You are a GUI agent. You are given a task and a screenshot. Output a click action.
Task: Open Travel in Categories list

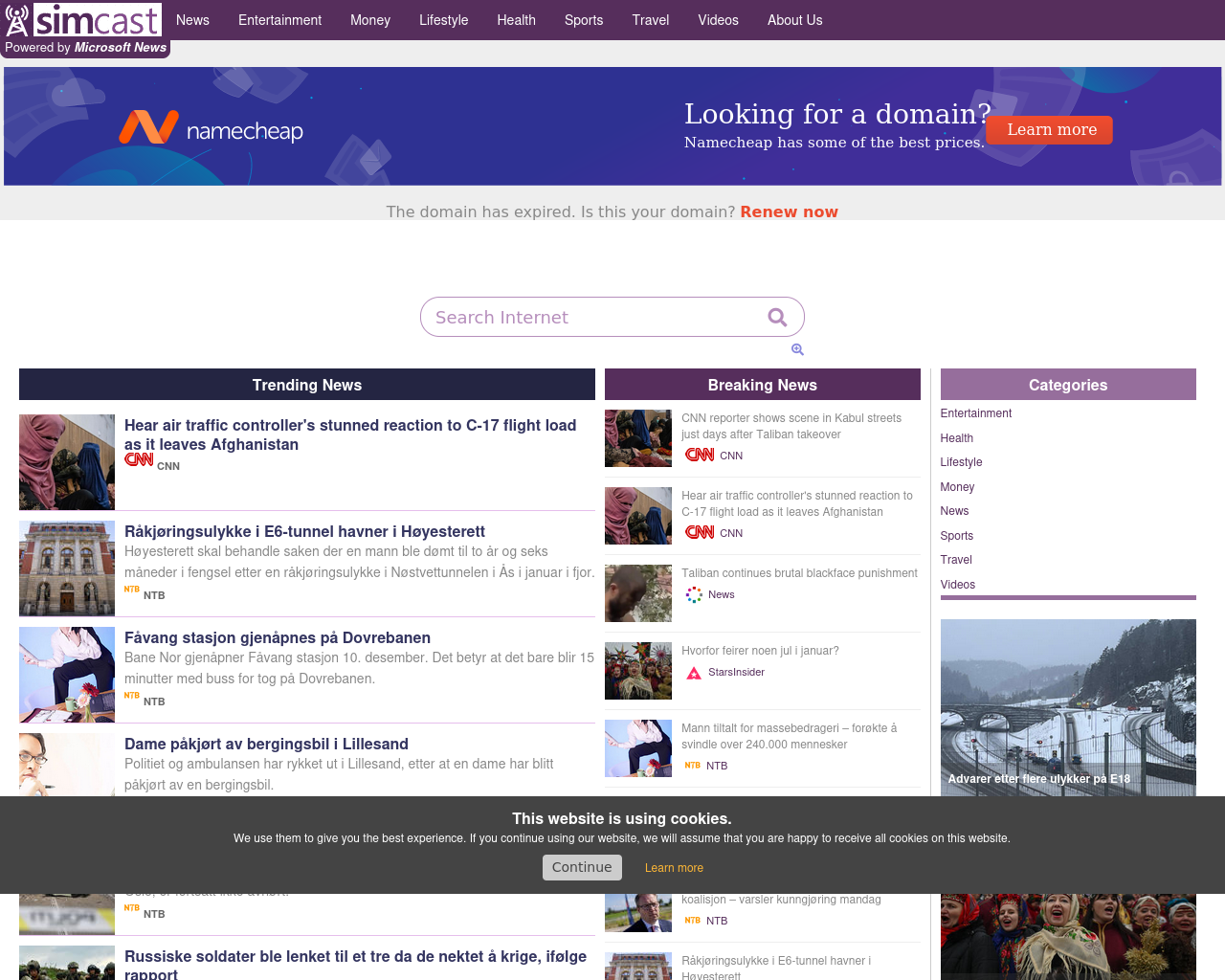tap(955, 560)
